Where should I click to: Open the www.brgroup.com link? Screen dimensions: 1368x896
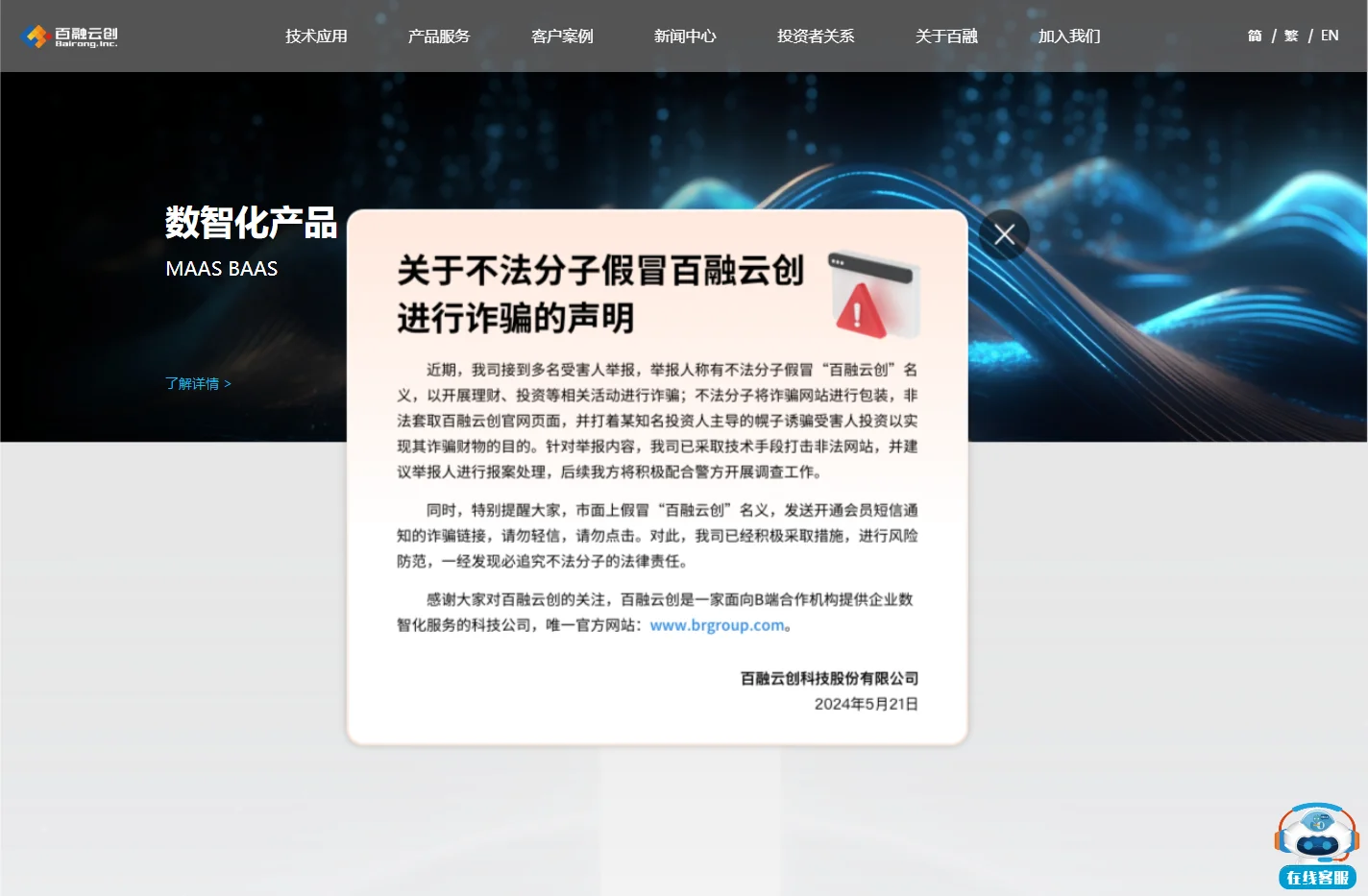718,625
